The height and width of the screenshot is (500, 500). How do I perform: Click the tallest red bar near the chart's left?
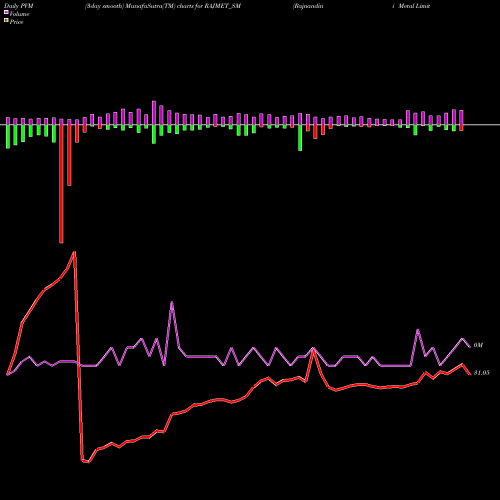pyautogui.click(x=61, y=184)
